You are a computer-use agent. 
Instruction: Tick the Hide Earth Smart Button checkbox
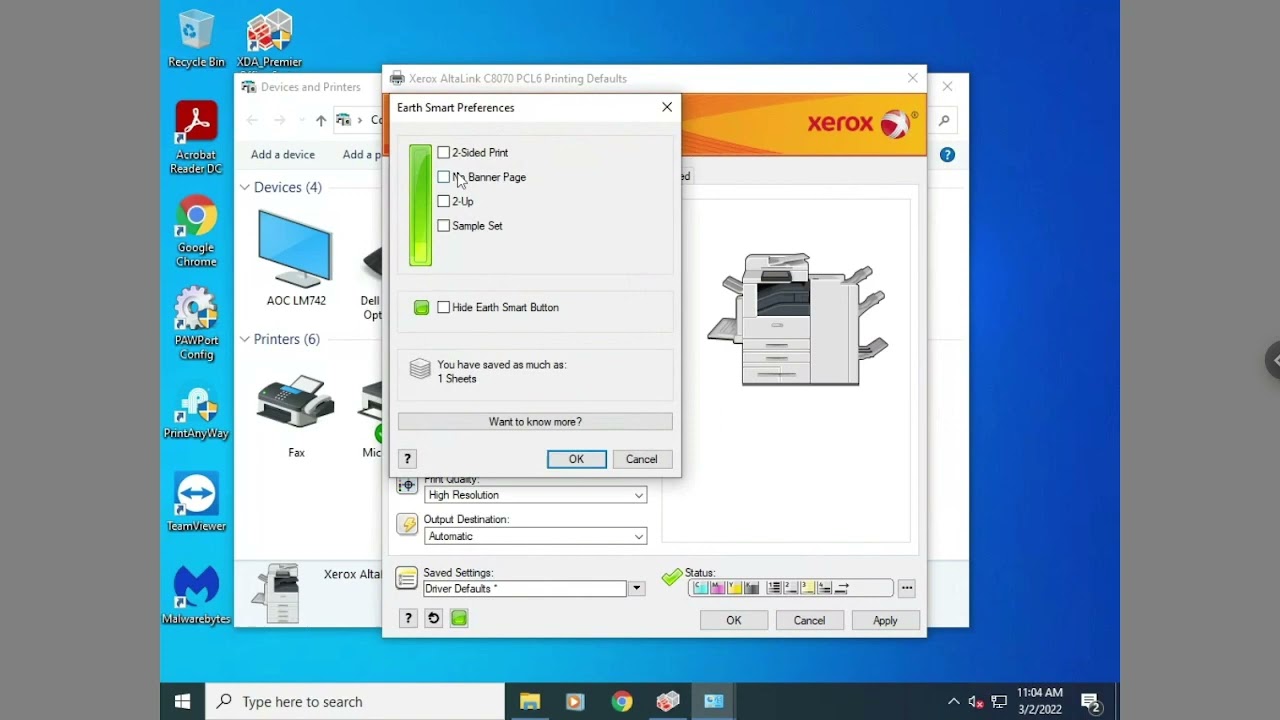(444, 308)
